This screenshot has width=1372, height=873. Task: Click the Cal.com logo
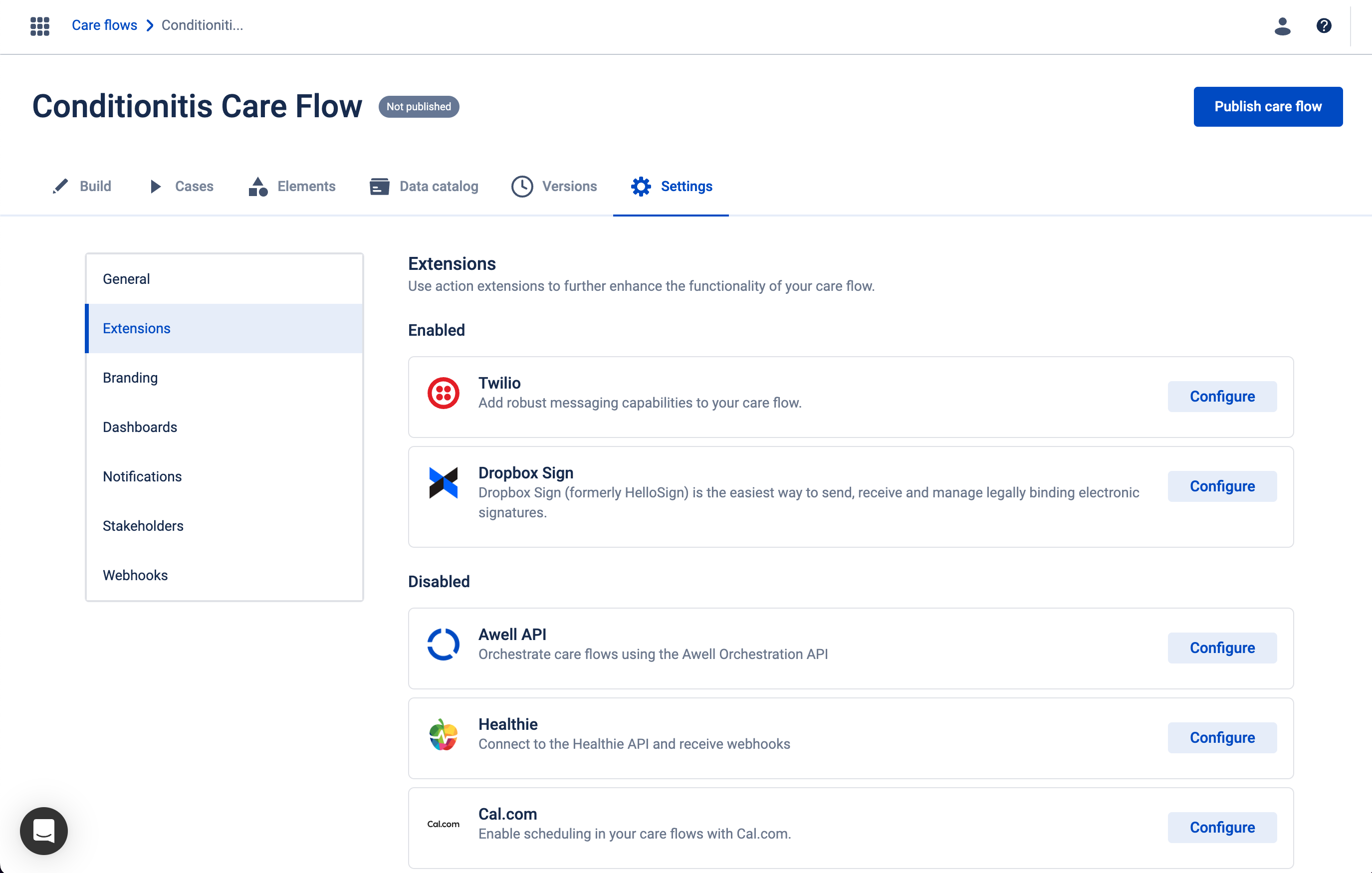443,824
